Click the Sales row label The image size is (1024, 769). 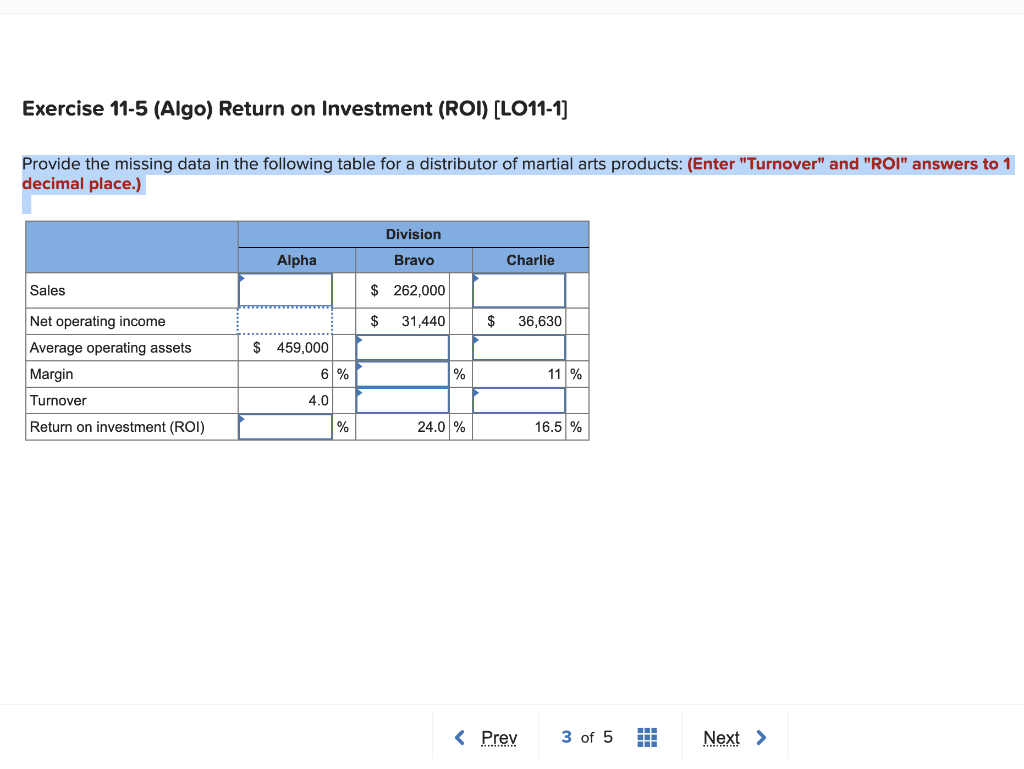click(48, 290)
